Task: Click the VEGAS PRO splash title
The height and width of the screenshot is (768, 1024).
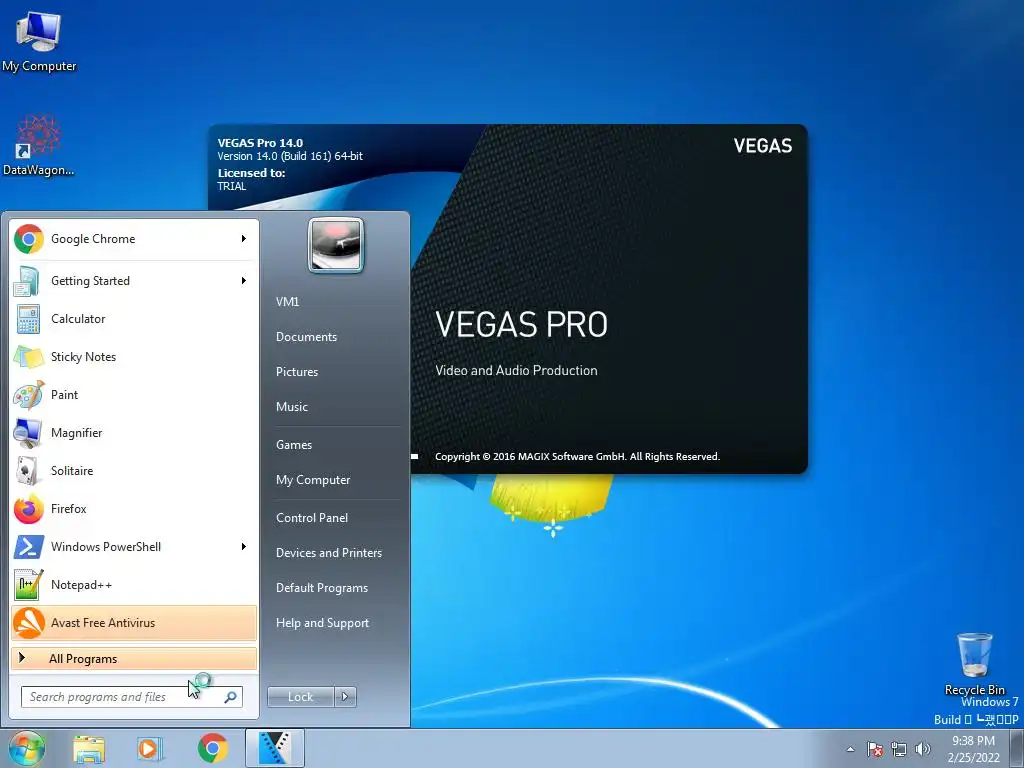Action: 521,325
